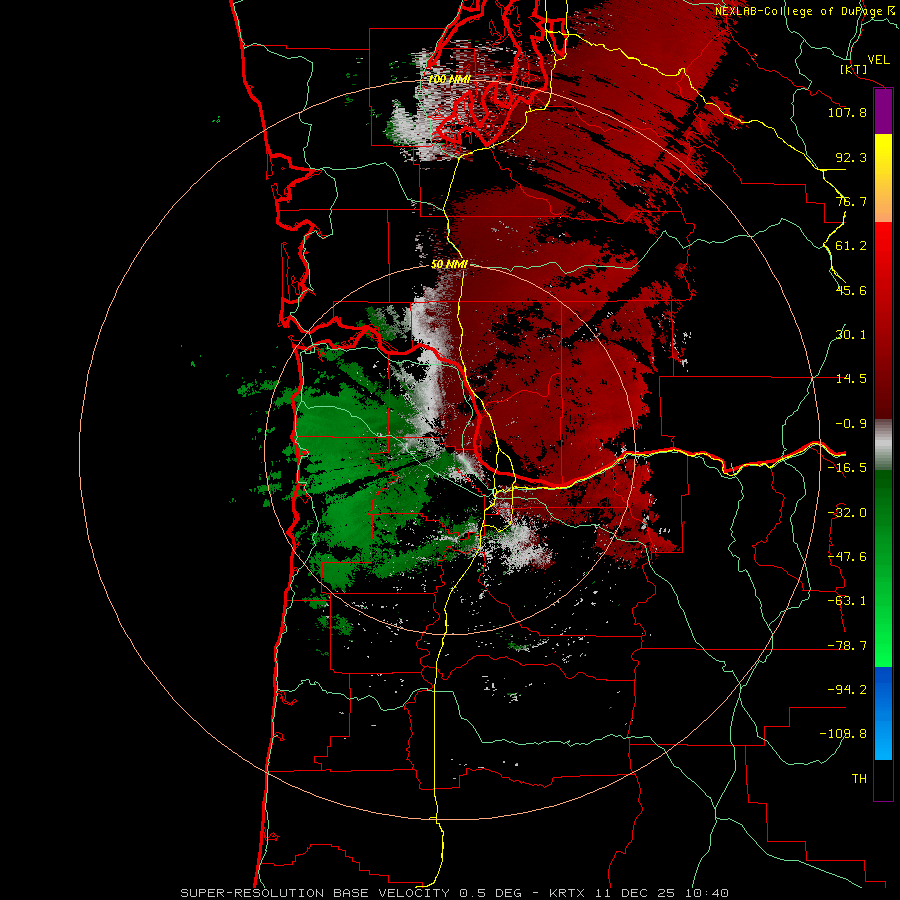Pick the blue segment of the velocity scale
900x900 pixels.
click(x=883, y=713)
